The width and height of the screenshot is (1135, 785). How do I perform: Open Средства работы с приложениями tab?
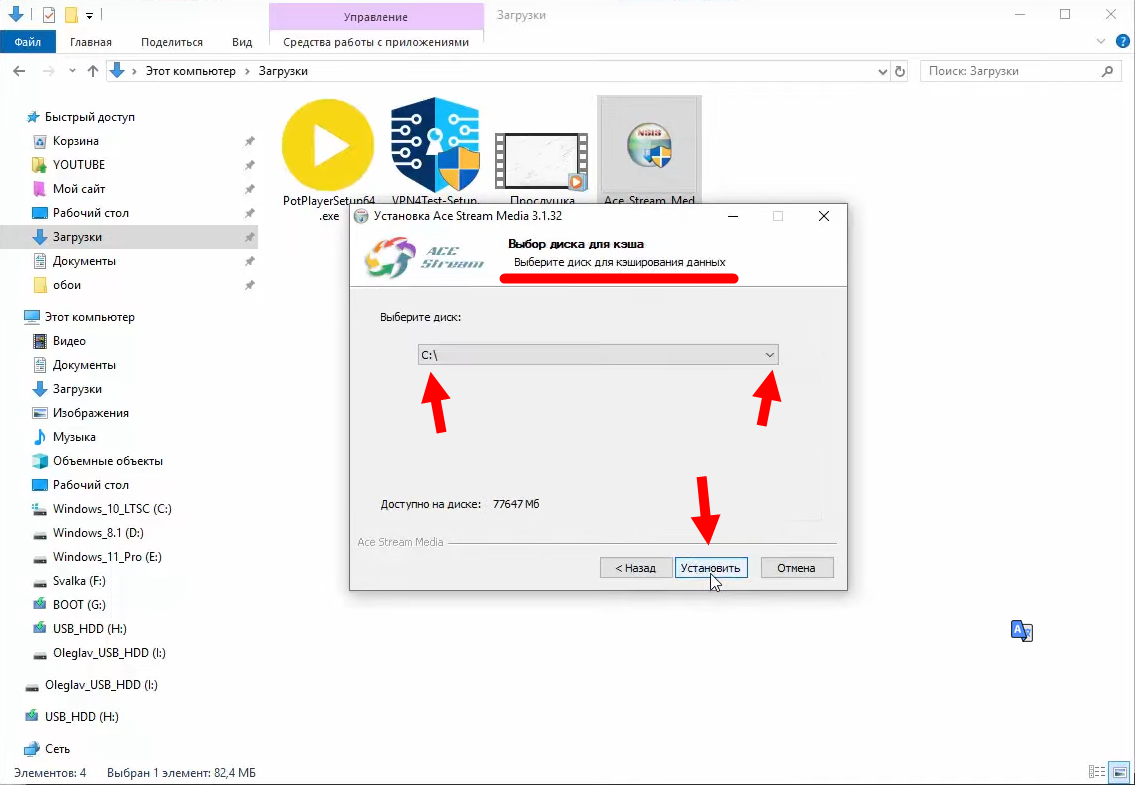click(376, 42)
